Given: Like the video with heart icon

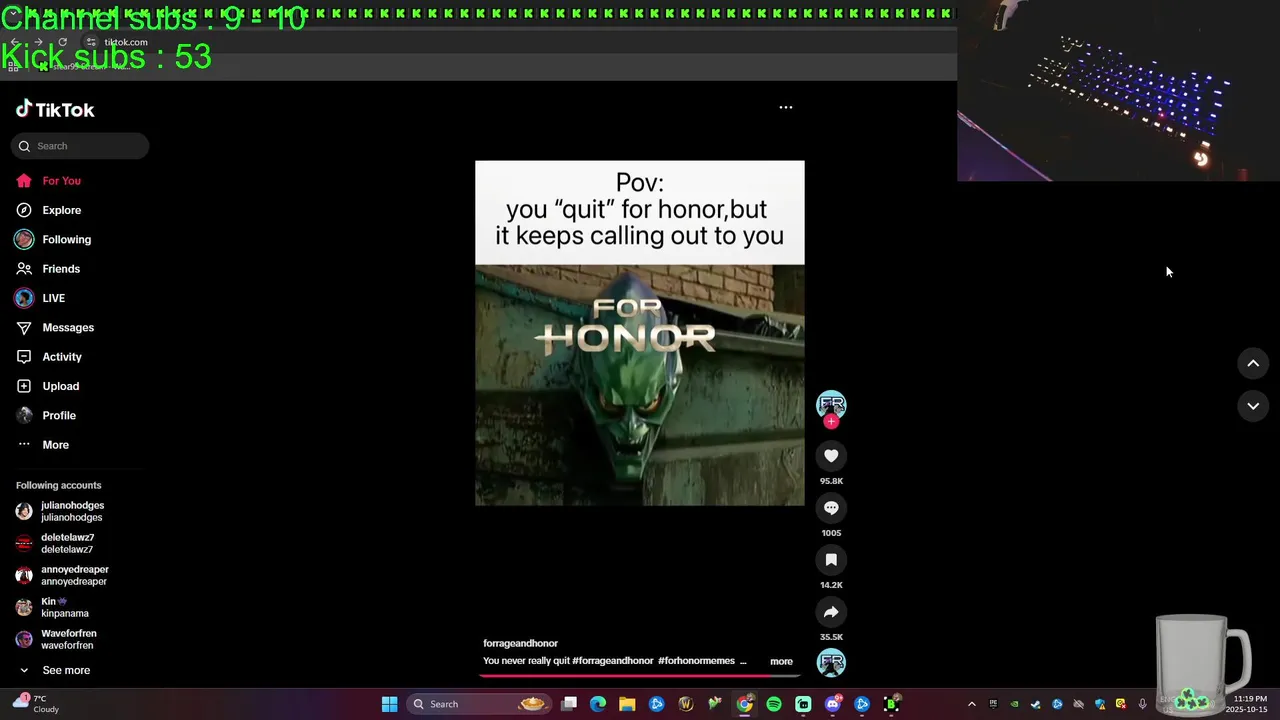Looking at the screenshot, I should tap(831, 456).
